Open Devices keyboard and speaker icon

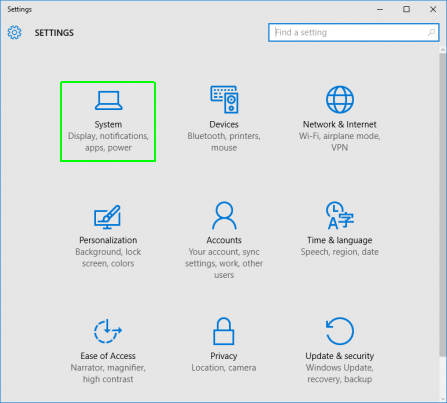(224, 100)
